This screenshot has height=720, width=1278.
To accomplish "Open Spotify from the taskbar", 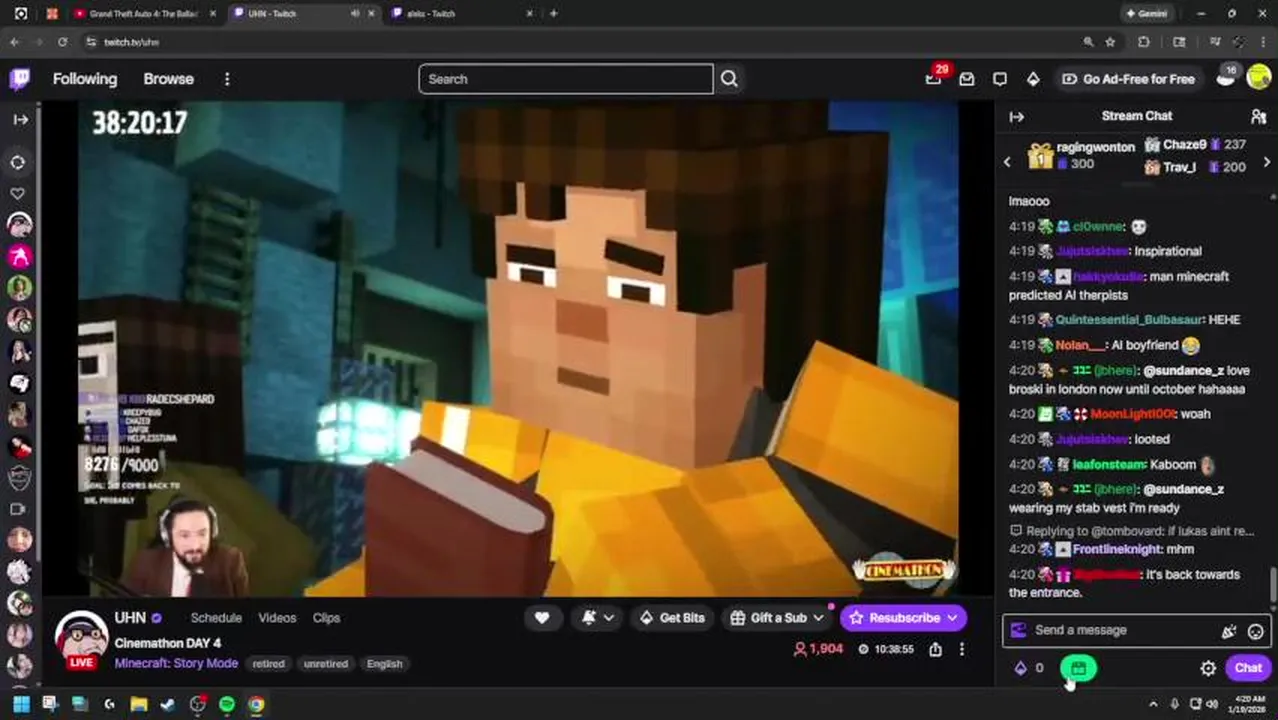I will 227,704.
